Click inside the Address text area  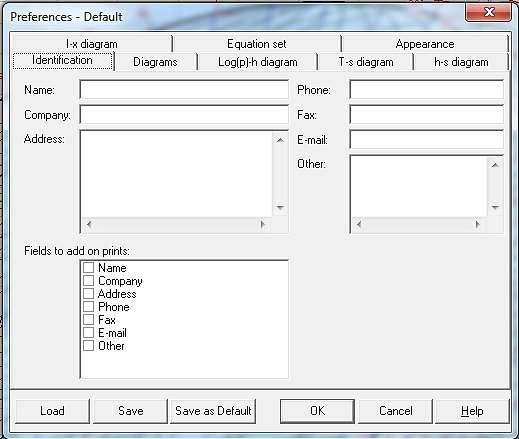pyautogui.click(x=176, y=174)
